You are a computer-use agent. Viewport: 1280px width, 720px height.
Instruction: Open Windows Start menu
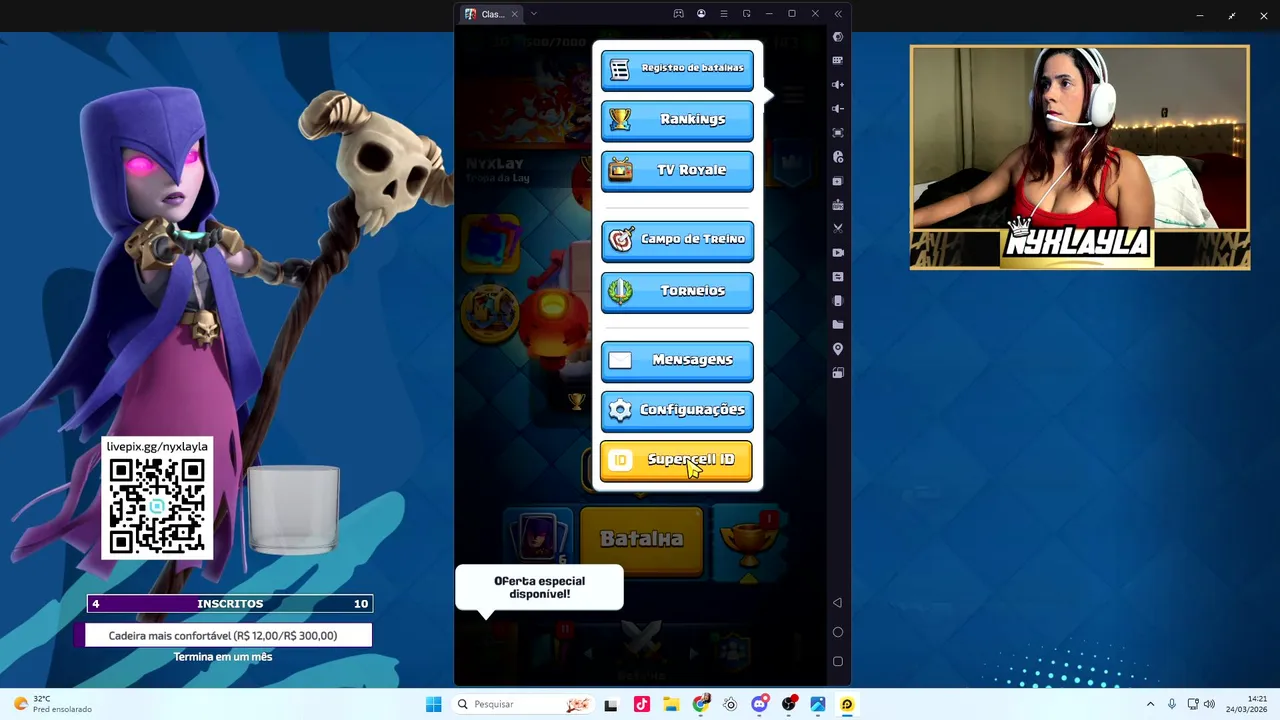click(x=433, y=704)
